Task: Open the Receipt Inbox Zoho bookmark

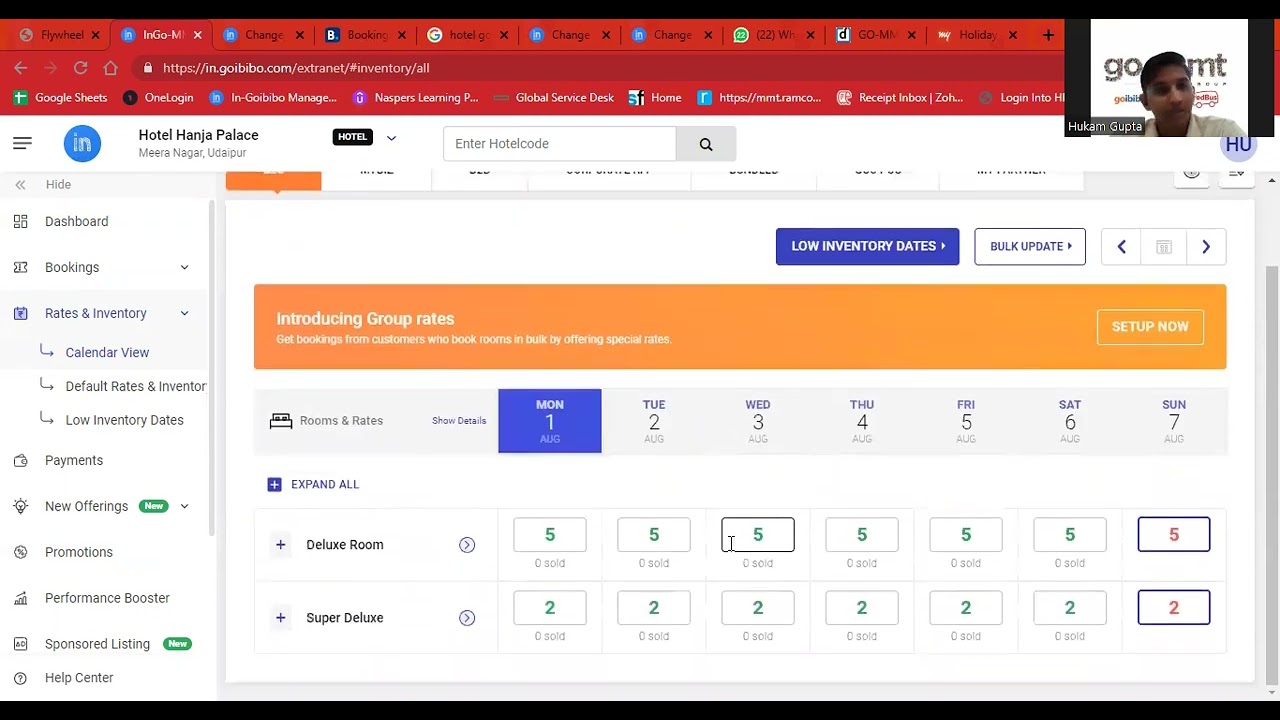Action: pyautogui.click(x=900, y=98)
